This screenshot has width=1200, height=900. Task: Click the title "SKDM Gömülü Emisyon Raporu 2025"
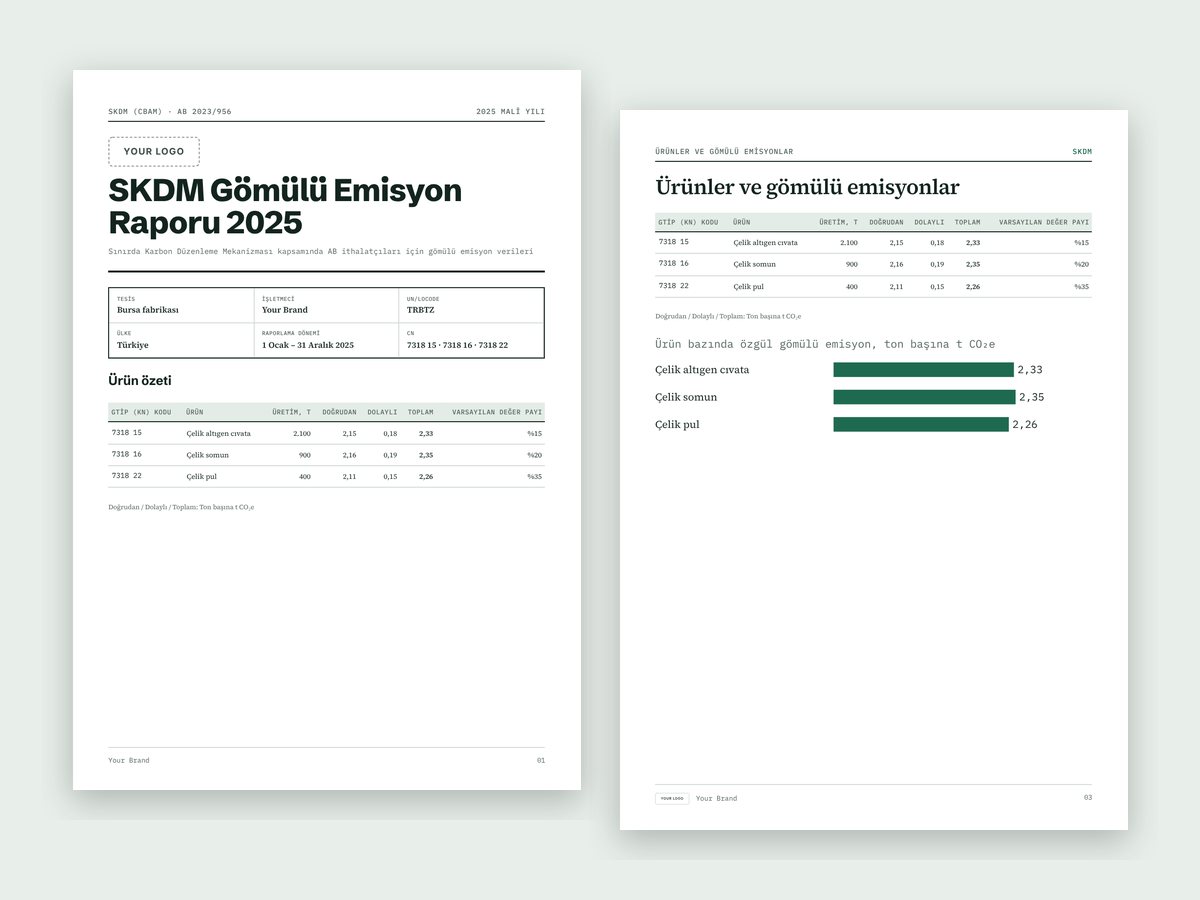click(x=285, y=206)
